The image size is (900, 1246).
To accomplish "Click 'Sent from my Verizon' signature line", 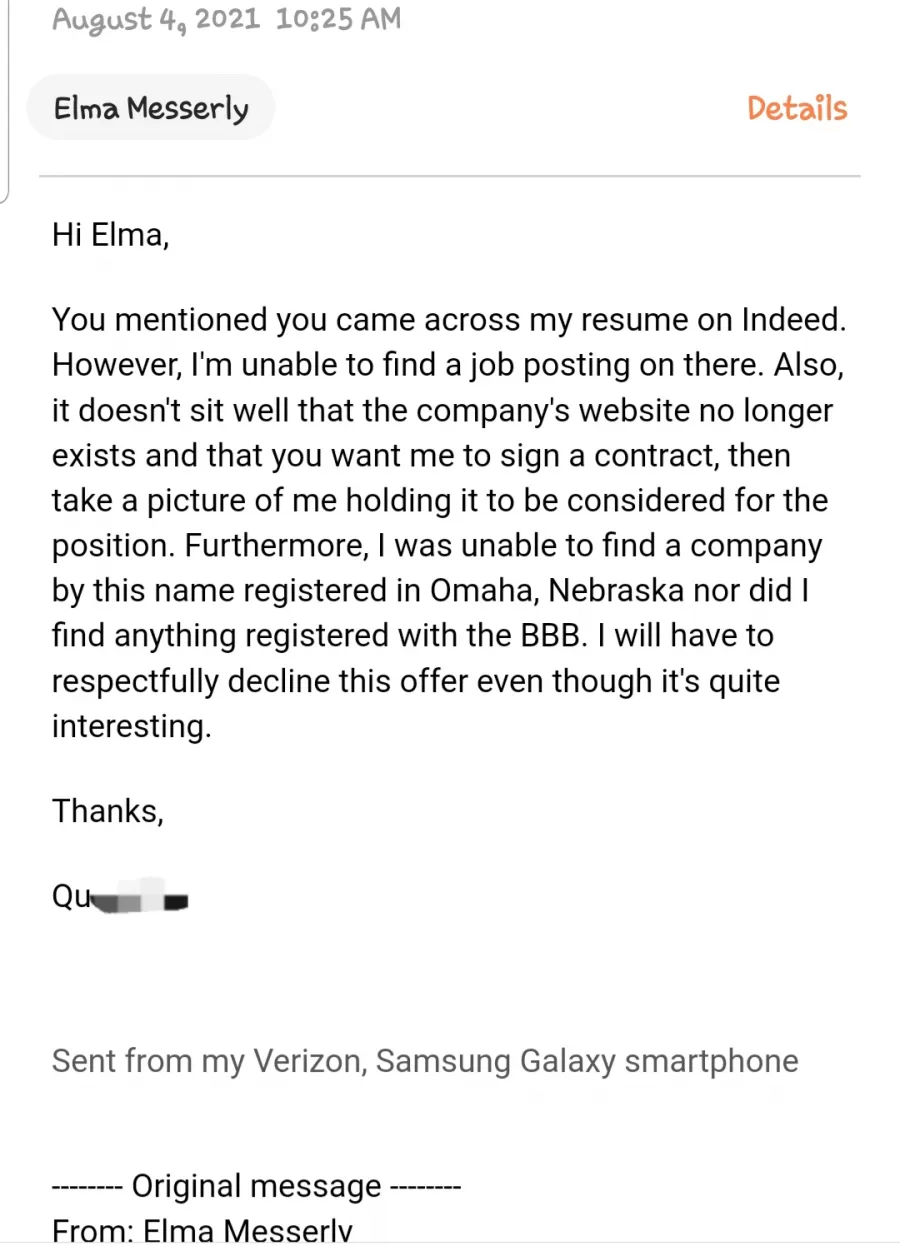I will pyautogui.click(x=210, y=1060).
